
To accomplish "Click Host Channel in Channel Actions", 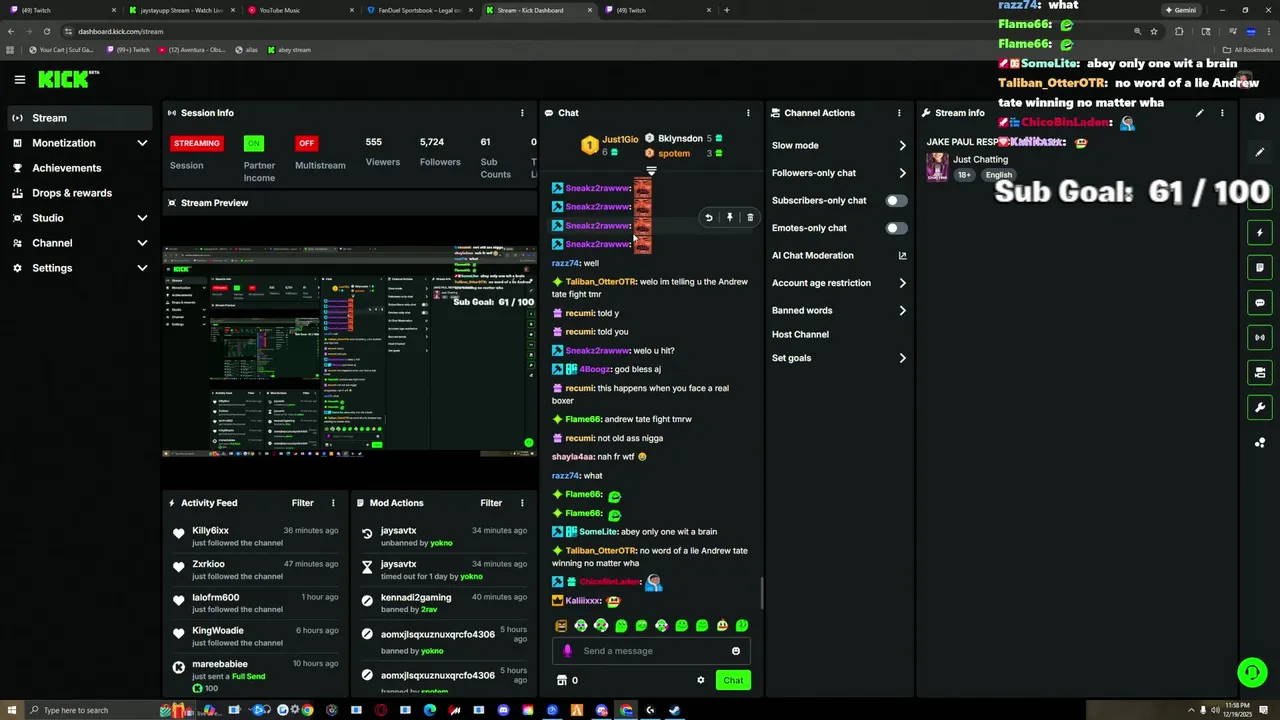I will pos(800,334).
